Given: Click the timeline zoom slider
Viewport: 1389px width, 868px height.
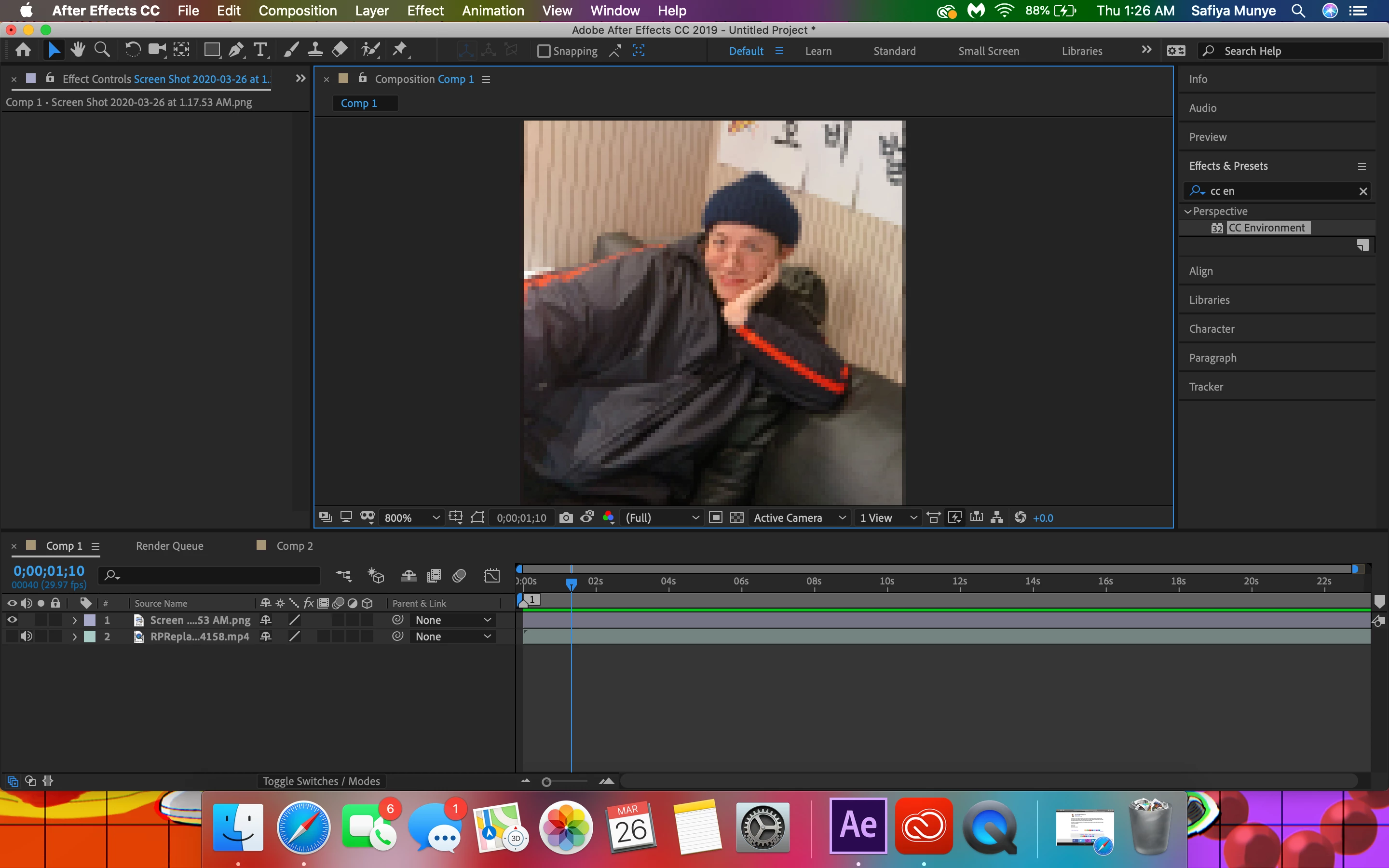Looking at the screenshot, I should click(547, 782).
